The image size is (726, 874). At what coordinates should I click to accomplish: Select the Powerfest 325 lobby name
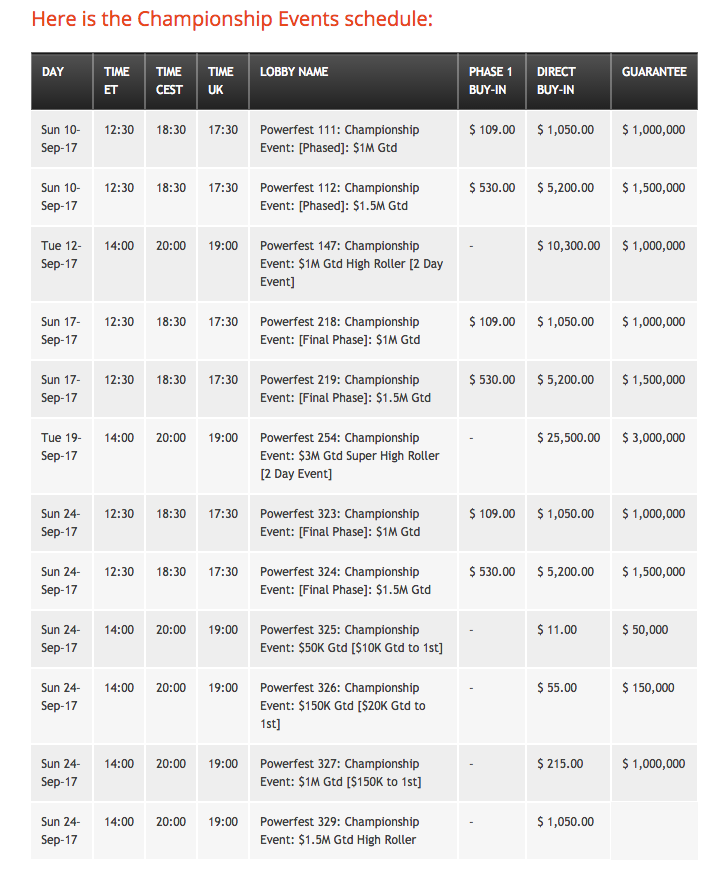coord(351,639)
